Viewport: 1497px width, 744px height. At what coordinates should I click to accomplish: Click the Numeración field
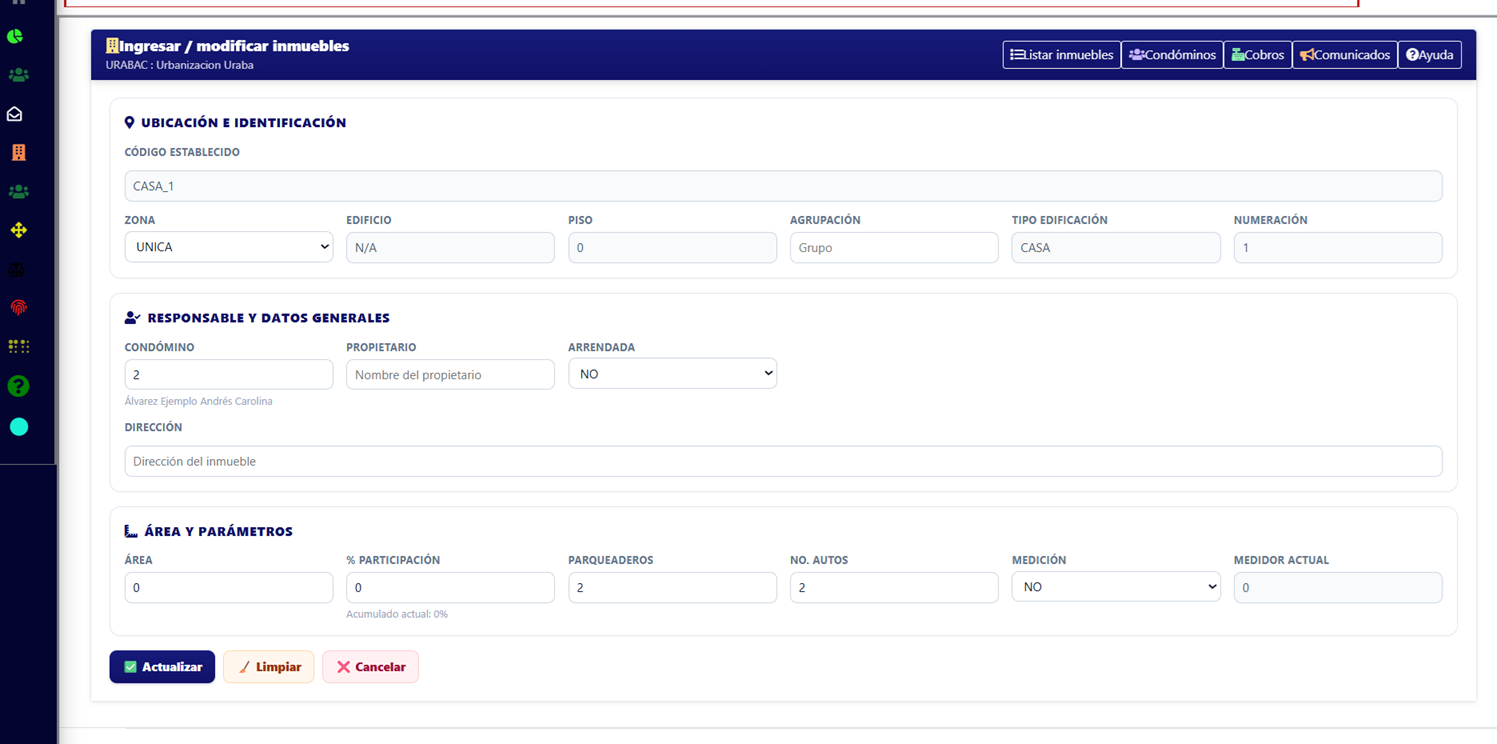1338,247
